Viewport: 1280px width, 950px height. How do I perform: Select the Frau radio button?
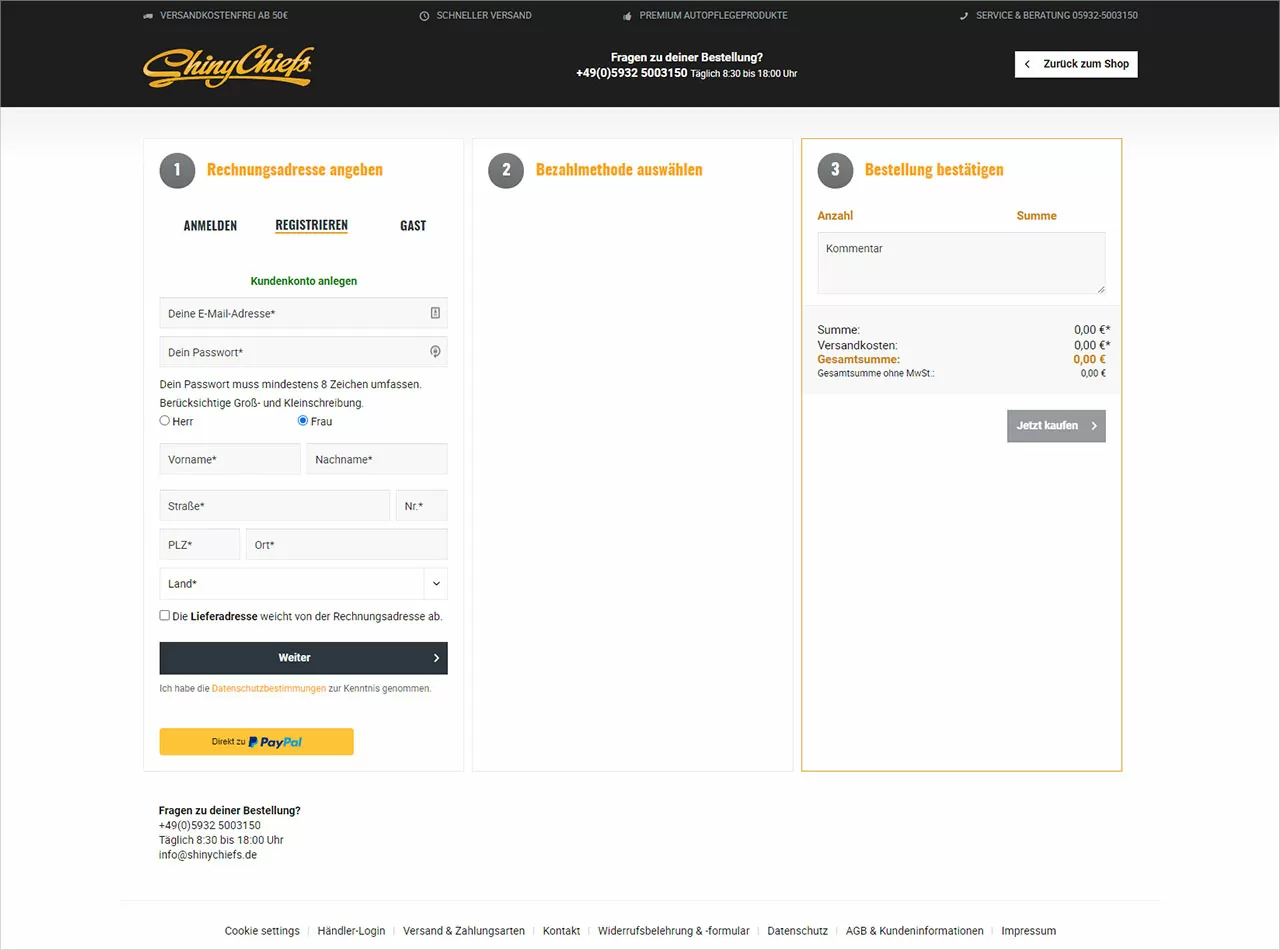[x=302, y=420]
